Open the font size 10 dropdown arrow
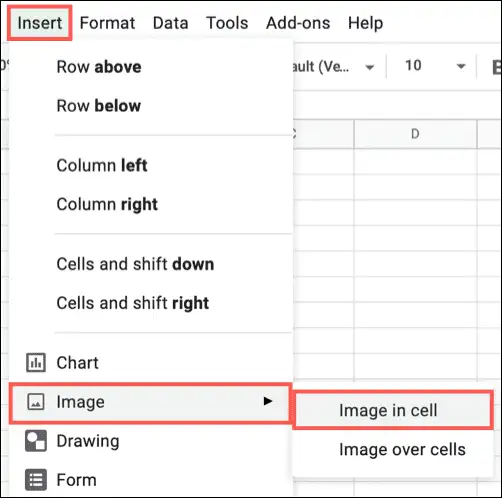The height and width of the screenshot is (498, 502). click(x=461, y=66)
